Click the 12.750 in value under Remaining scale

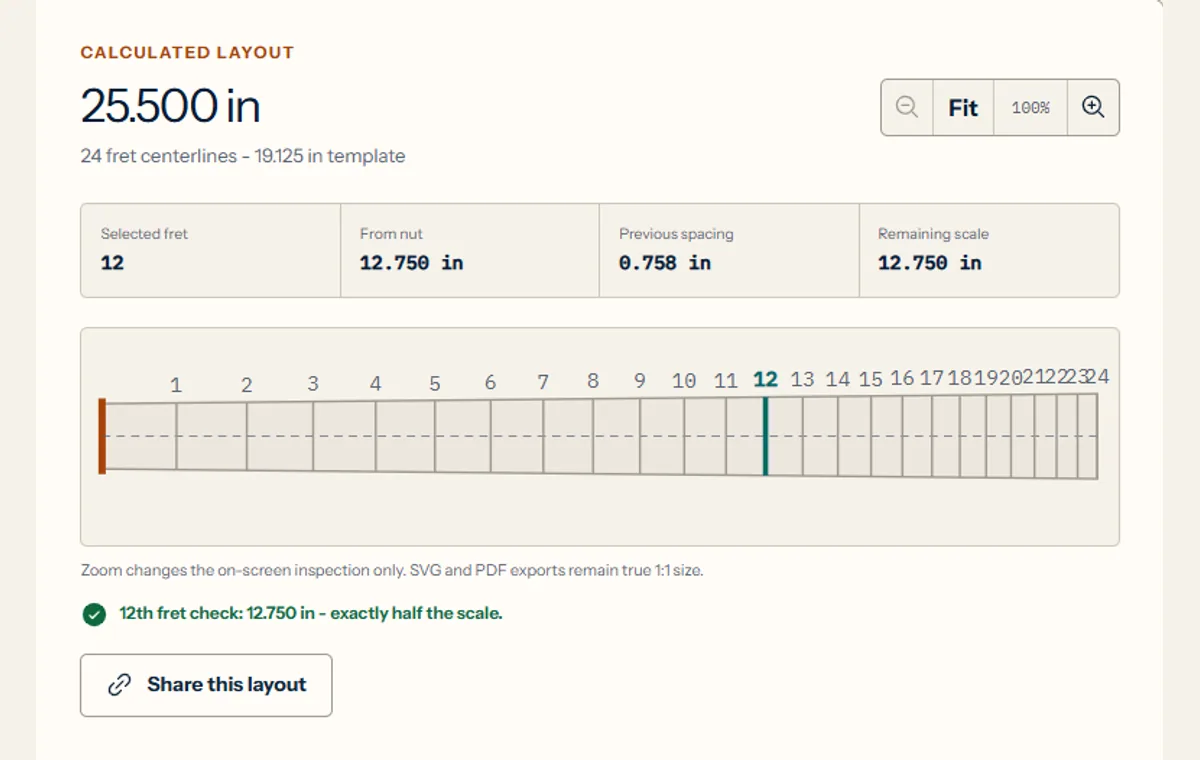click(x=930, y=264)
